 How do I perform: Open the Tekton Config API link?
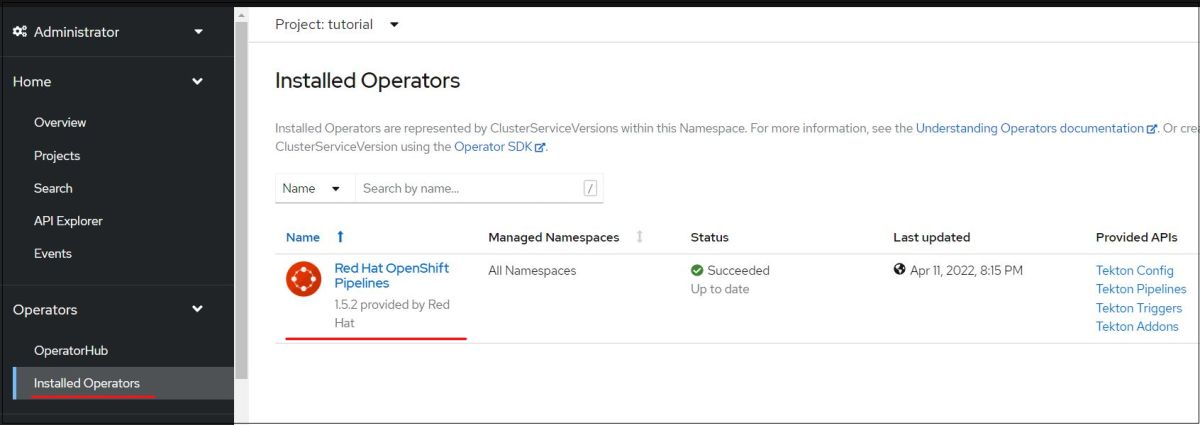[1134, 271]
